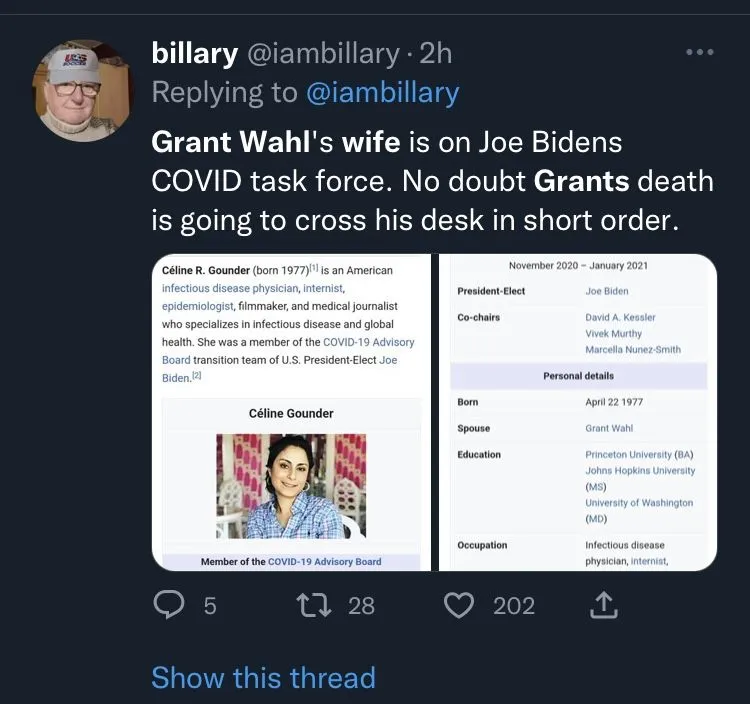Click the Céline Gounder portrait photo

[291, 485]
